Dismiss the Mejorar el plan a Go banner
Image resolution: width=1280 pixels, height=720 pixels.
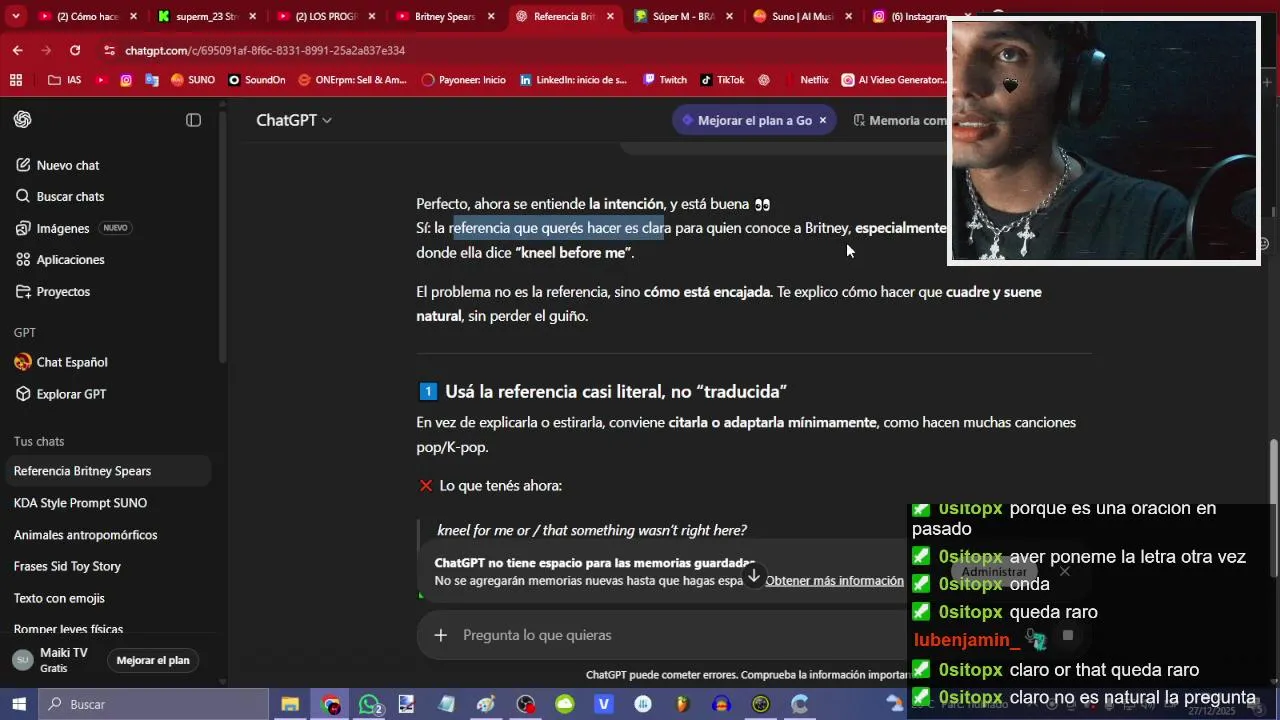point(823,120)
